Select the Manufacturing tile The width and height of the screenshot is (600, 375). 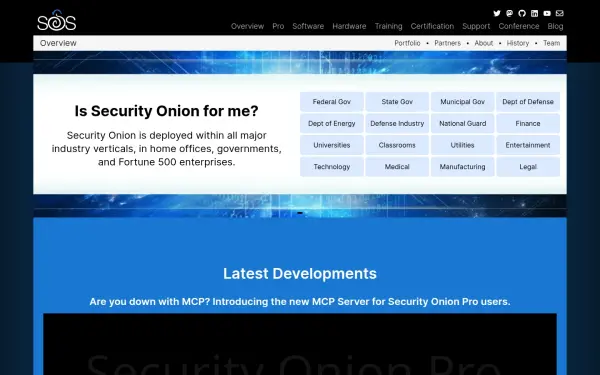pos(463,167)
